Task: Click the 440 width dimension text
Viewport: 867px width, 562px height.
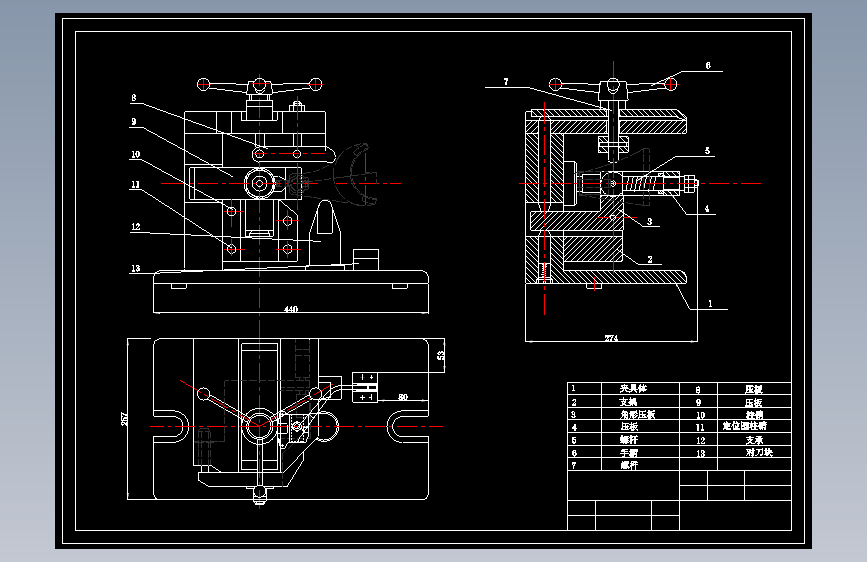Action: [291, 309]
